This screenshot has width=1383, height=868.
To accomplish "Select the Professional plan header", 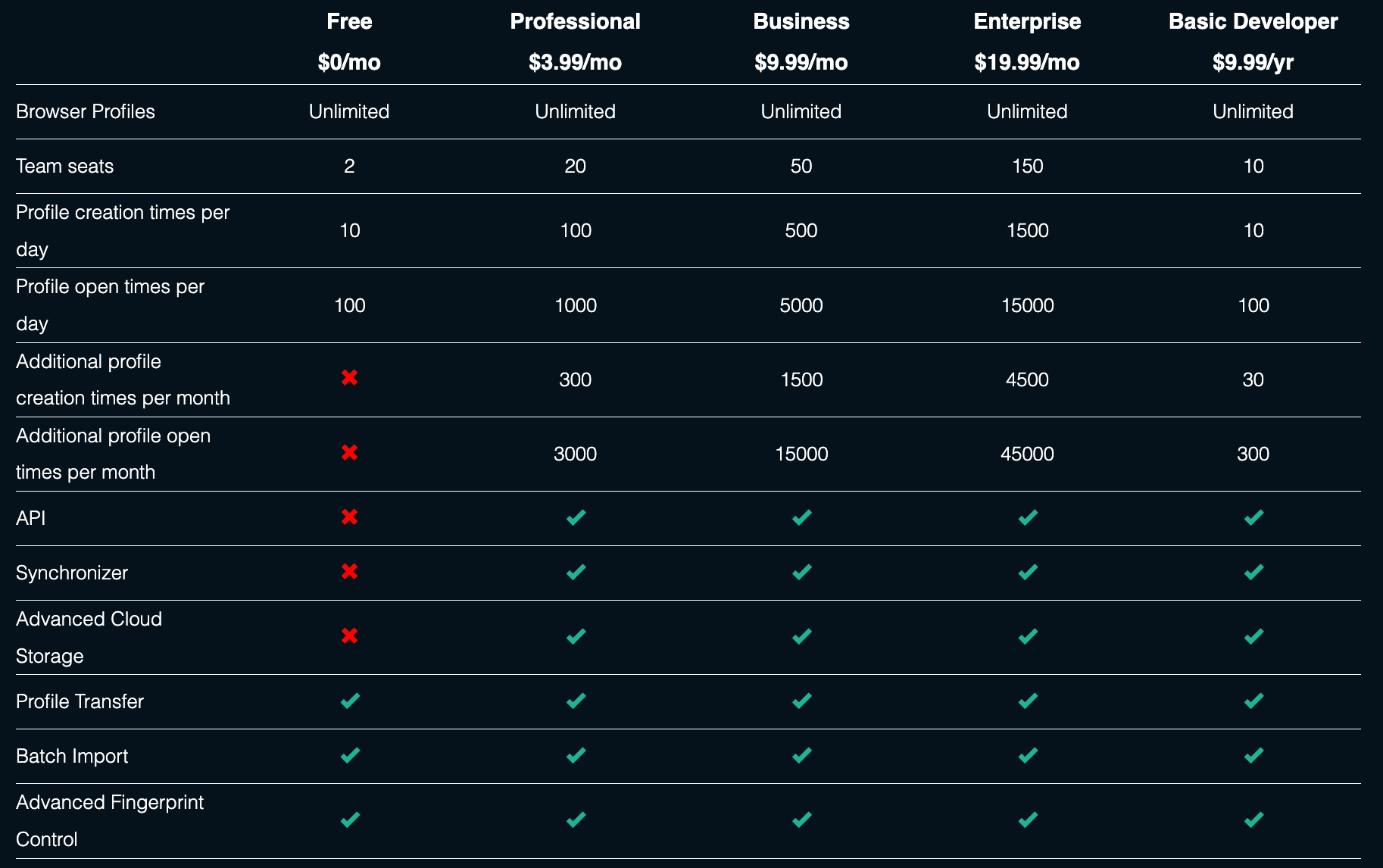I will pyautogui.click(x=575, y=21).
